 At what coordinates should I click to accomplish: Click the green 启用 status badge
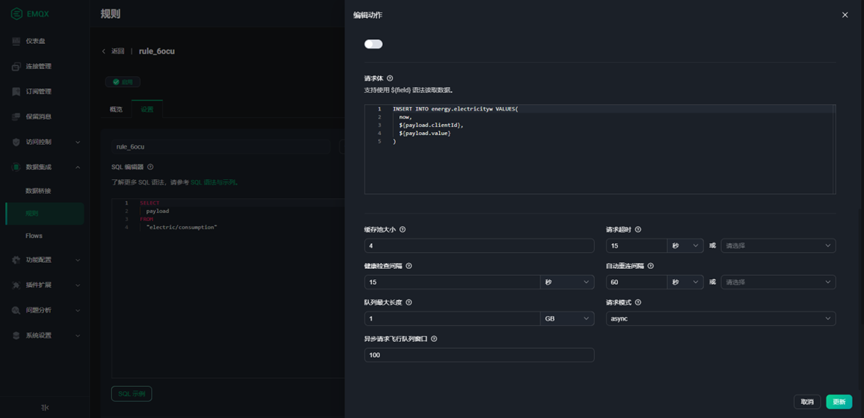click(123, 82)
